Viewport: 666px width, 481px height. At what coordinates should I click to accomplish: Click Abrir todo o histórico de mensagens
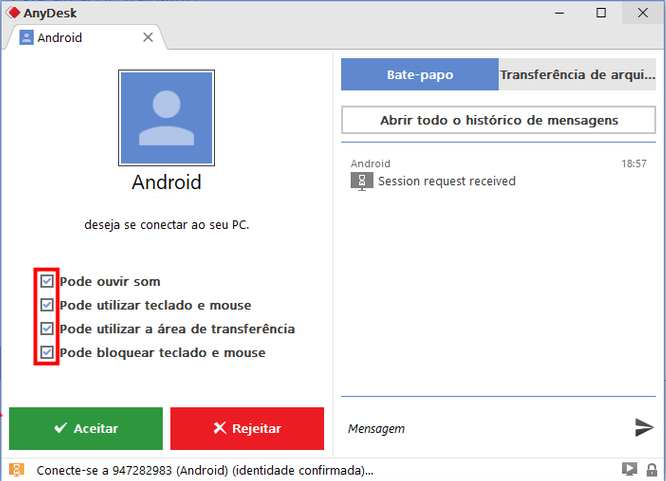click(x=499, y=120)
